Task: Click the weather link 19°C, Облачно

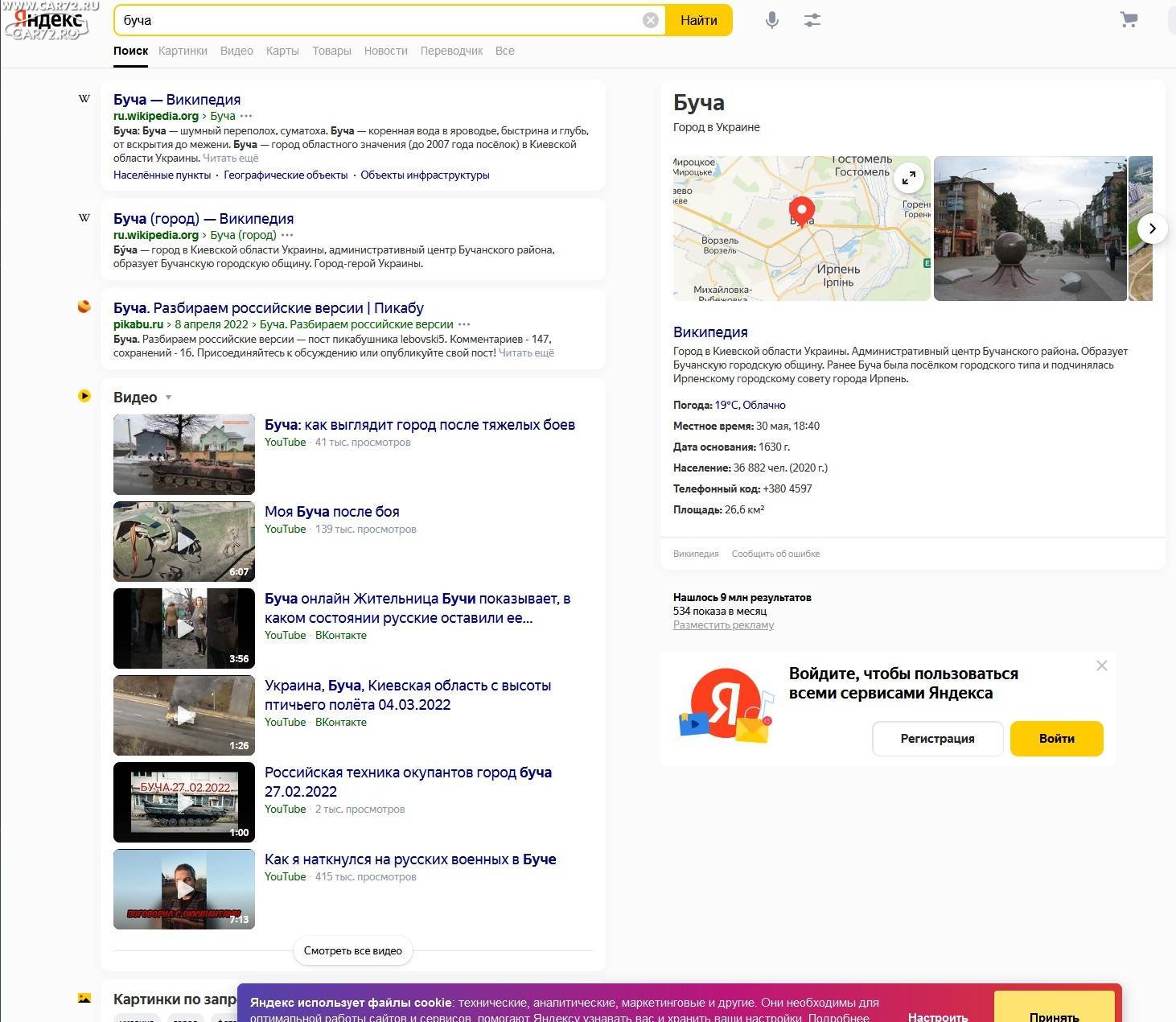Action: pyautogui.click(x=750, y=405)
